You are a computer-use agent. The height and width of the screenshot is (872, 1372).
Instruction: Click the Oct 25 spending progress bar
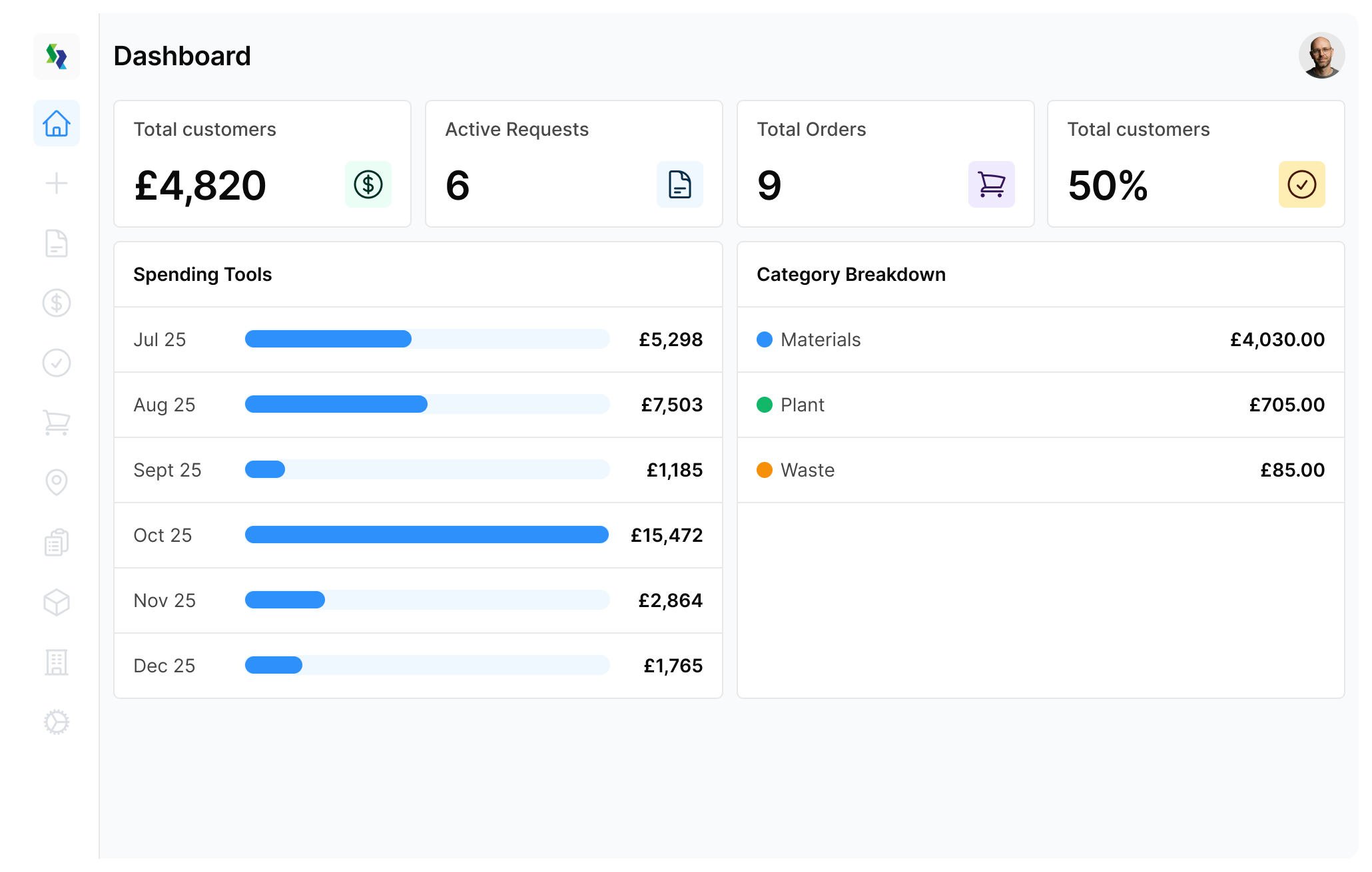click(x=427, y=535)
